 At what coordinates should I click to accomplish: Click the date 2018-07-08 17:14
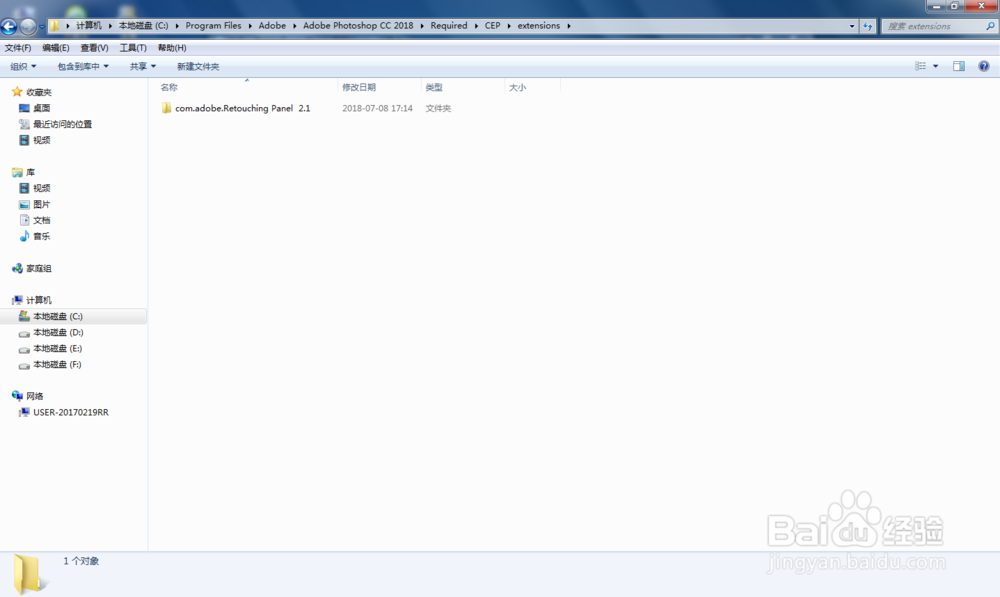(377, 108)
